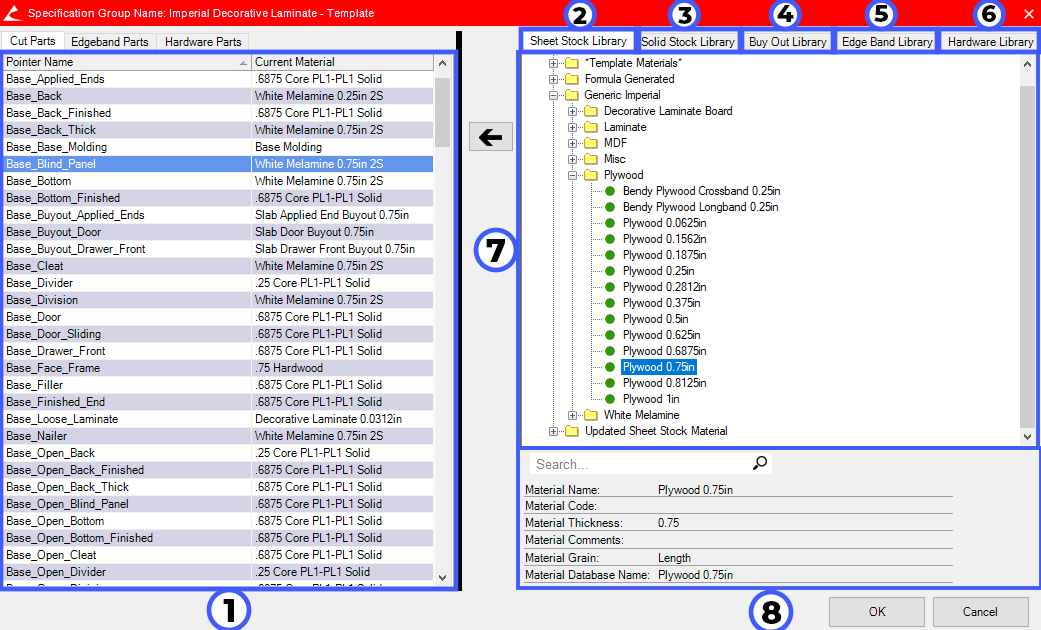Click the Laminate folder icon
Image resolution: width=1041 pixels, height=630 pixels.
(591, 127)
